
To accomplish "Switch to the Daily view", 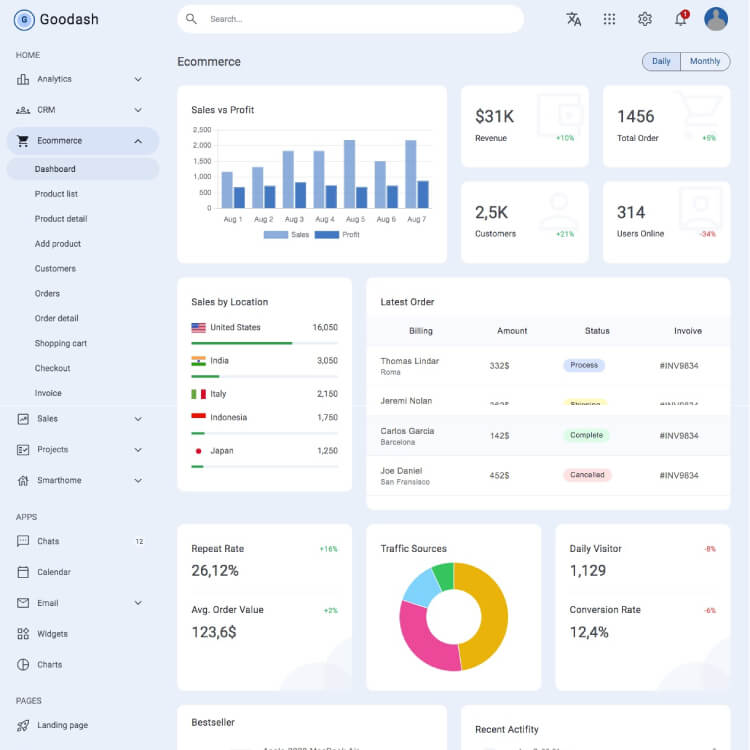I will tap(661, 62).
